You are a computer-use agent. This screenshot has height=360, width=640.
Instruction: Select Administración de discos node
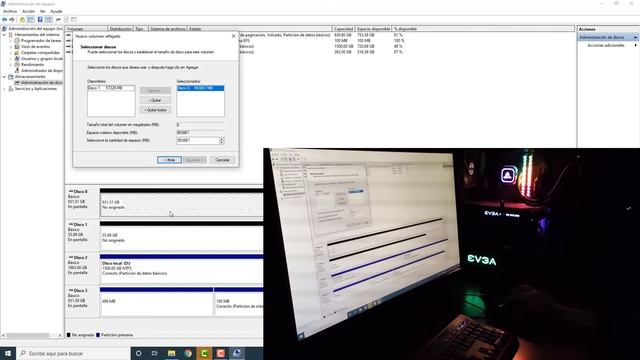[x=42, y=82]
